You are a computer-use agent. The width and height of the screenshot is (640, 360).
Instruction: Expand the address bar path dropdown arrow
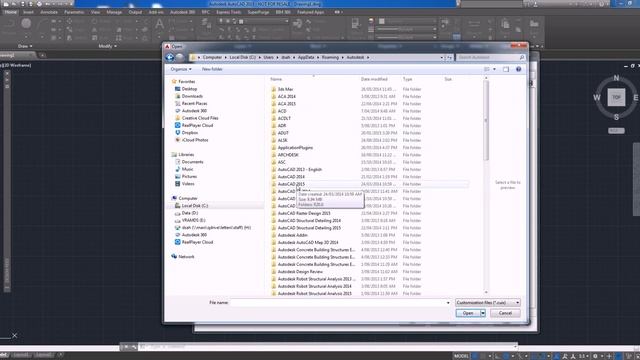pos(442,58)
